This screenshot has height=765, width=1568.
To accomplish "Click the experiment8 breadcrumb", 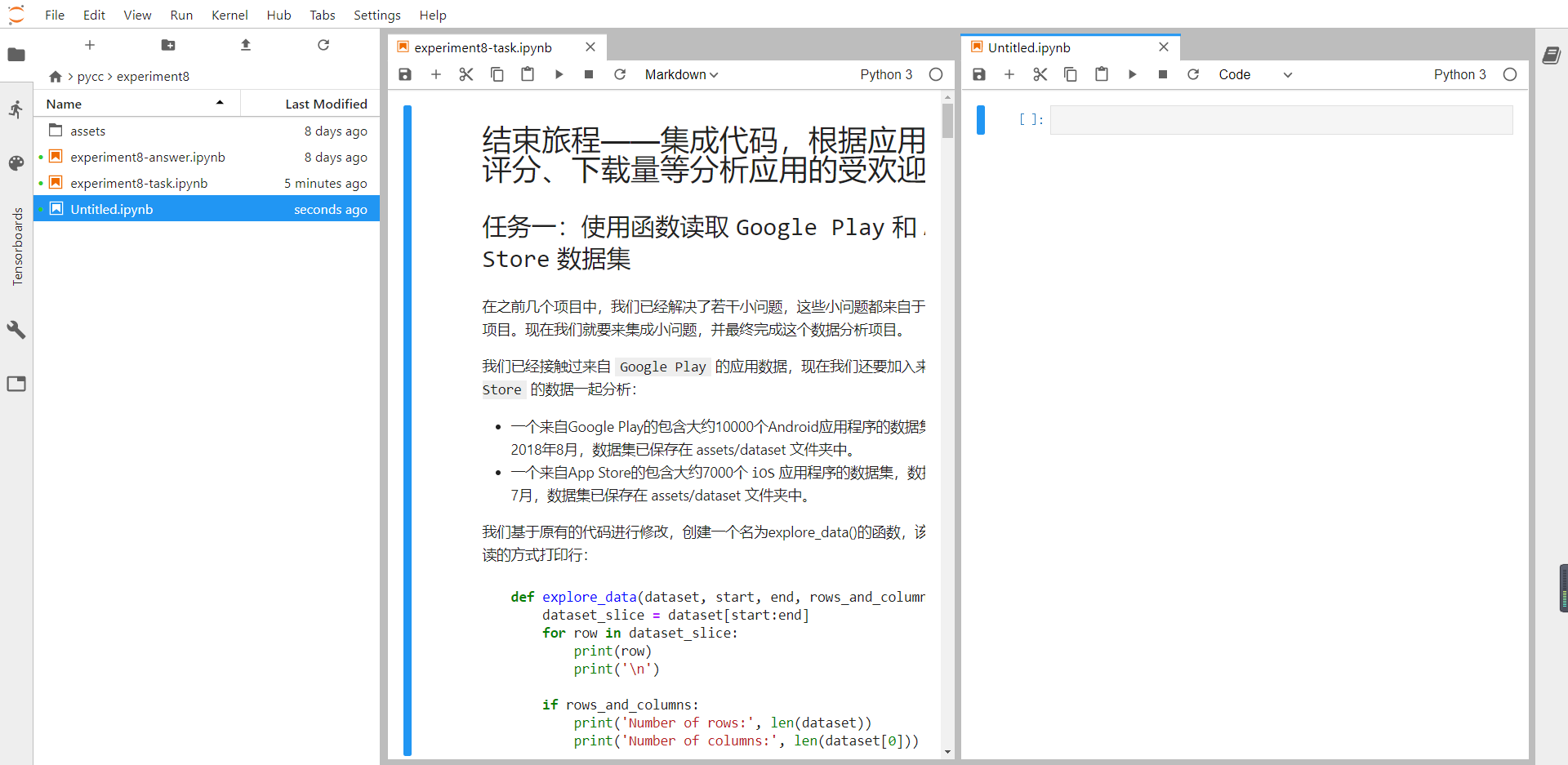I will pos(153,77).
